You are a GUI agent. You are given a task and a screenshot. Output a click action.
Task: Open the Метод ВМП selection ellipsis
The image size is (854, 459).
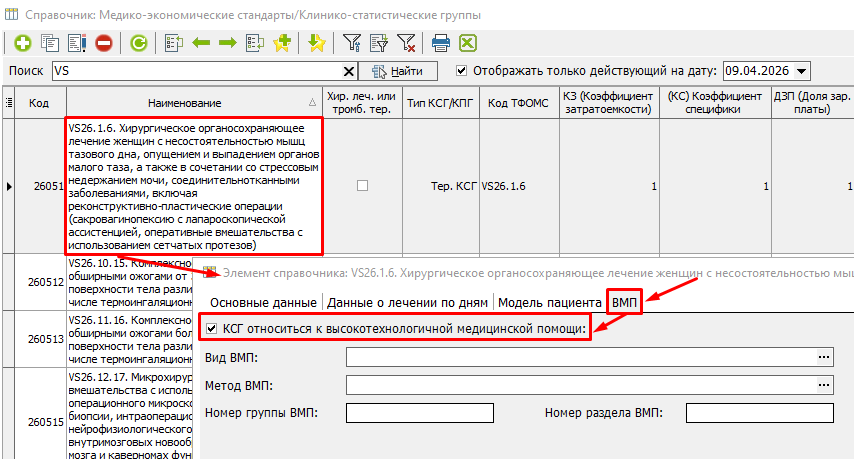(824, 385)
